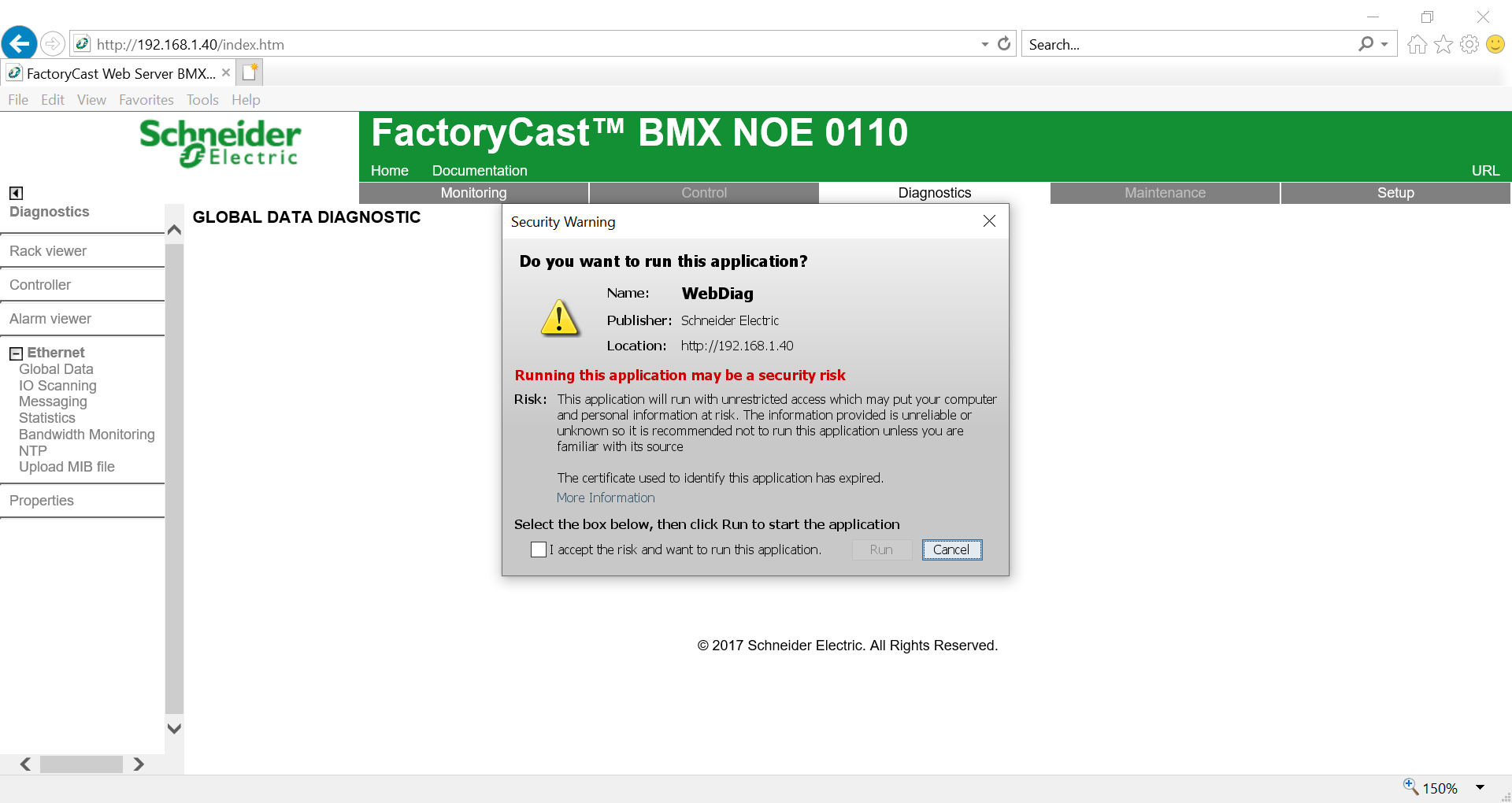Click the sidebar scroll up arrow
Screen dimensions: 1512x803
tap(175, 230)
